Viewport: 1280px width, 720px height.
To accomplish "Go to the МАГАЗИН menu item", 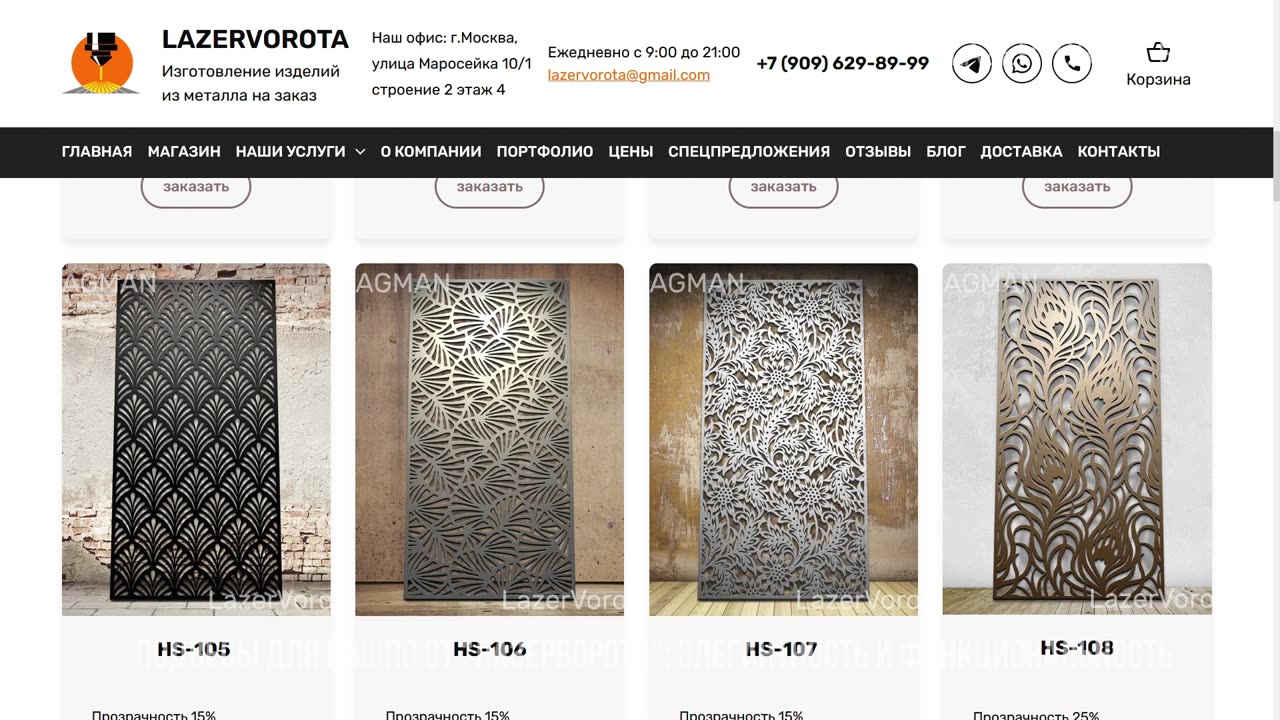I will (x=184, y=152).
